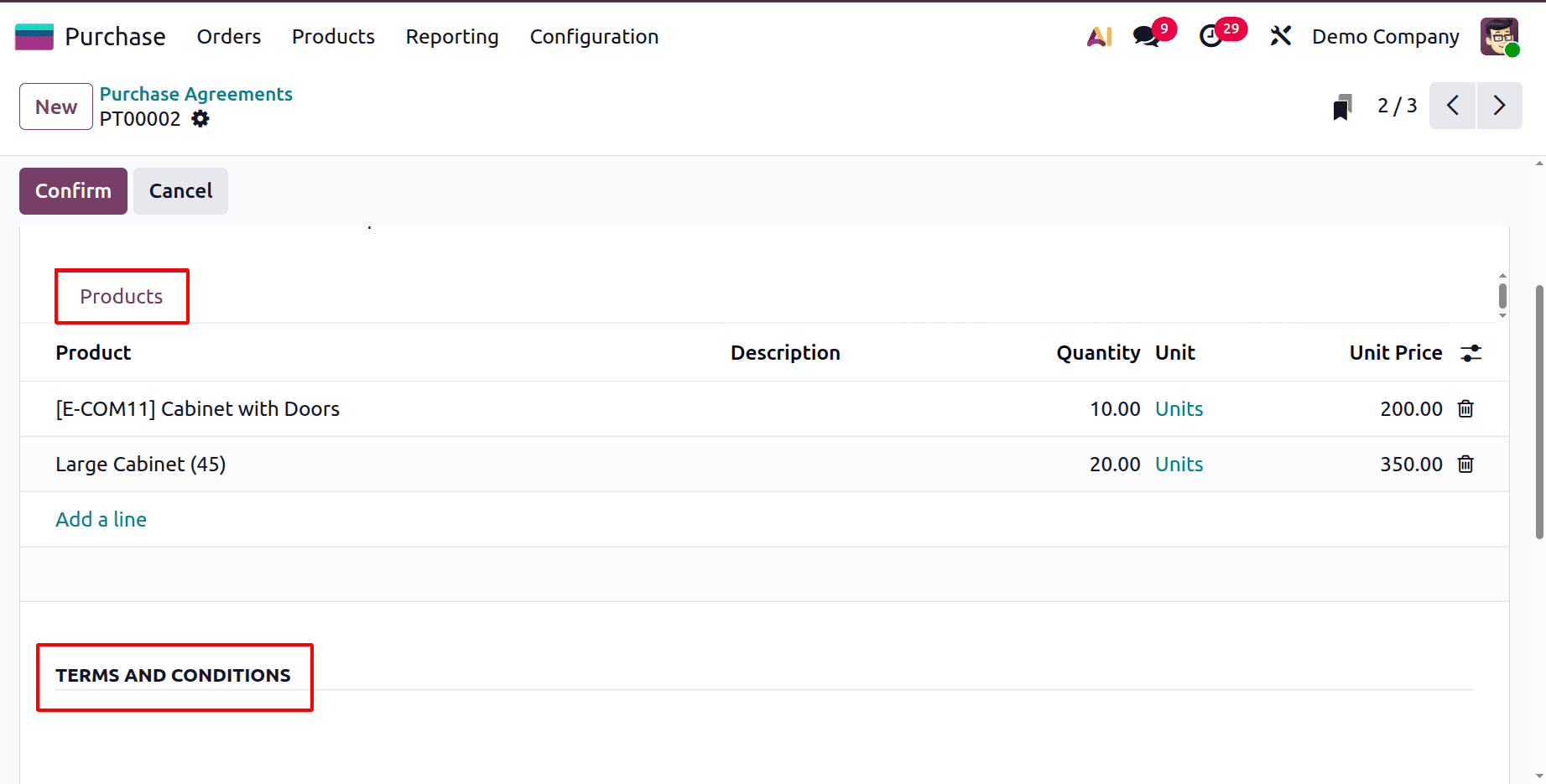Open Discuss messages with 9 notifications
Viewport: 1546px width, 784px height.
pyautogui.click(x=1145, y=37)
